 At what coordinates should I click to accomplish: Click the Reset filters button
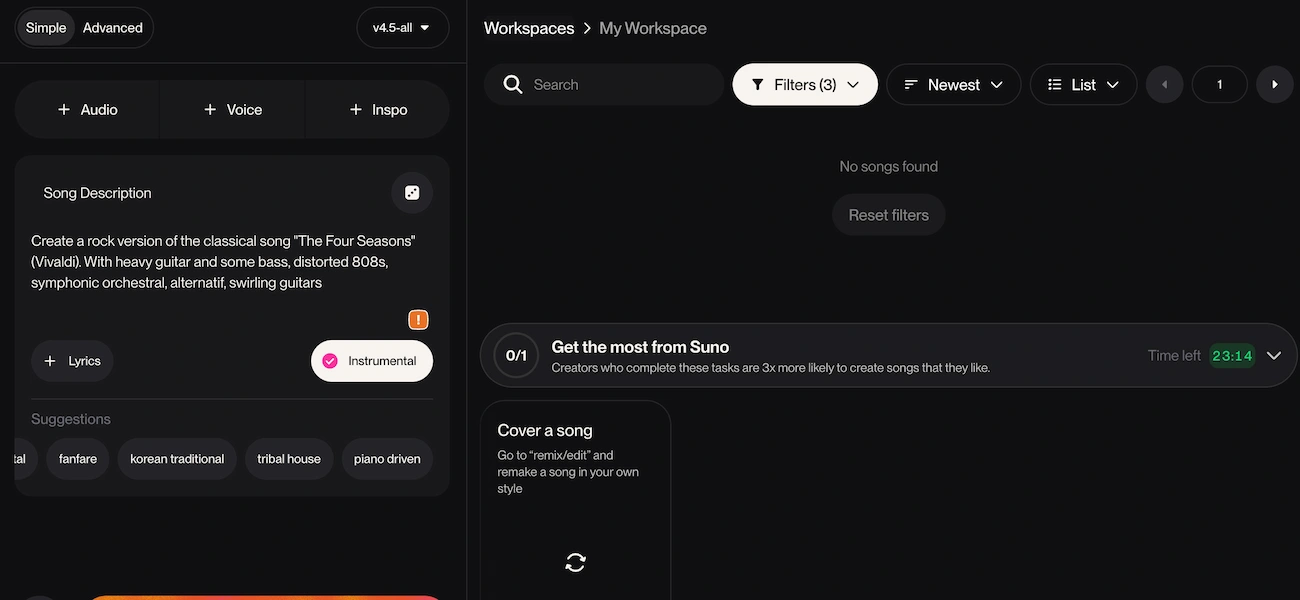pyautogui.click(x=889, y=215)
